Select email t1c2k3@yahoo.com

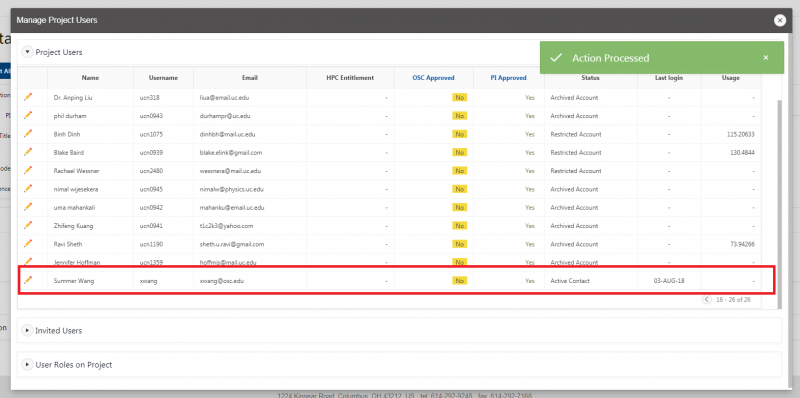226,226
